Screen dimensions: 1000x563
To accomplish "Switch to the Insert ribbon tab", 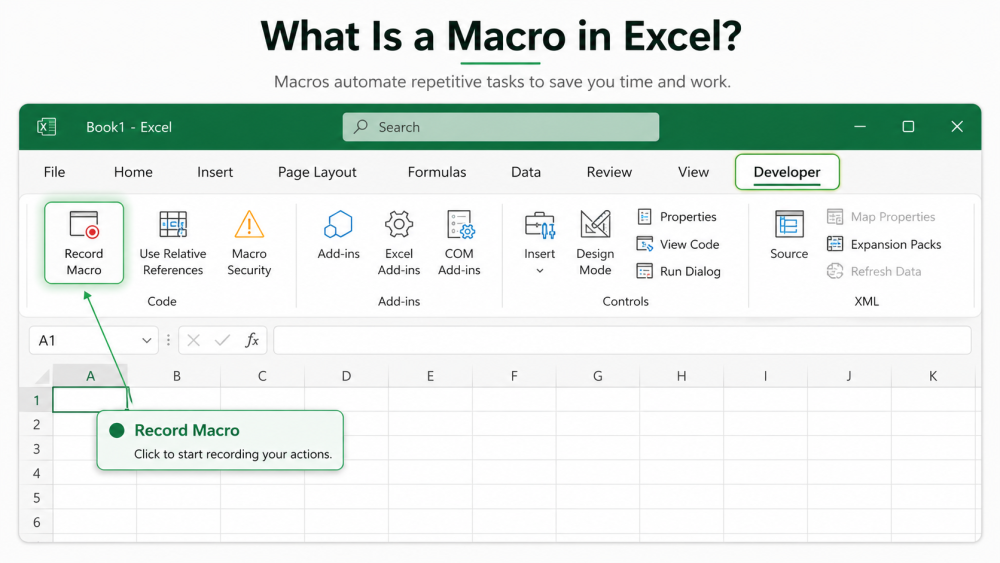I will click(x=215, y=172).
